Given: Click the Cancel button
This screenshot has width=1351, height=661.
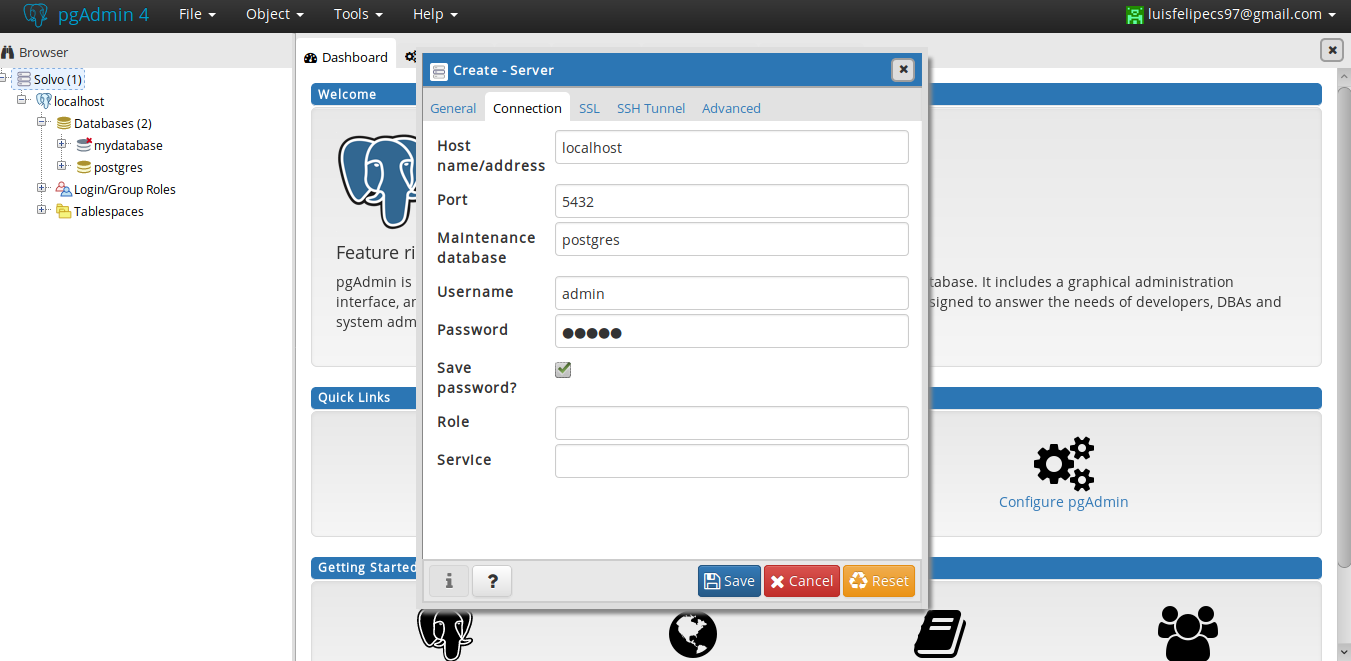Looking at the screenshot, I should pyautogui.click(x=802, y=581).
